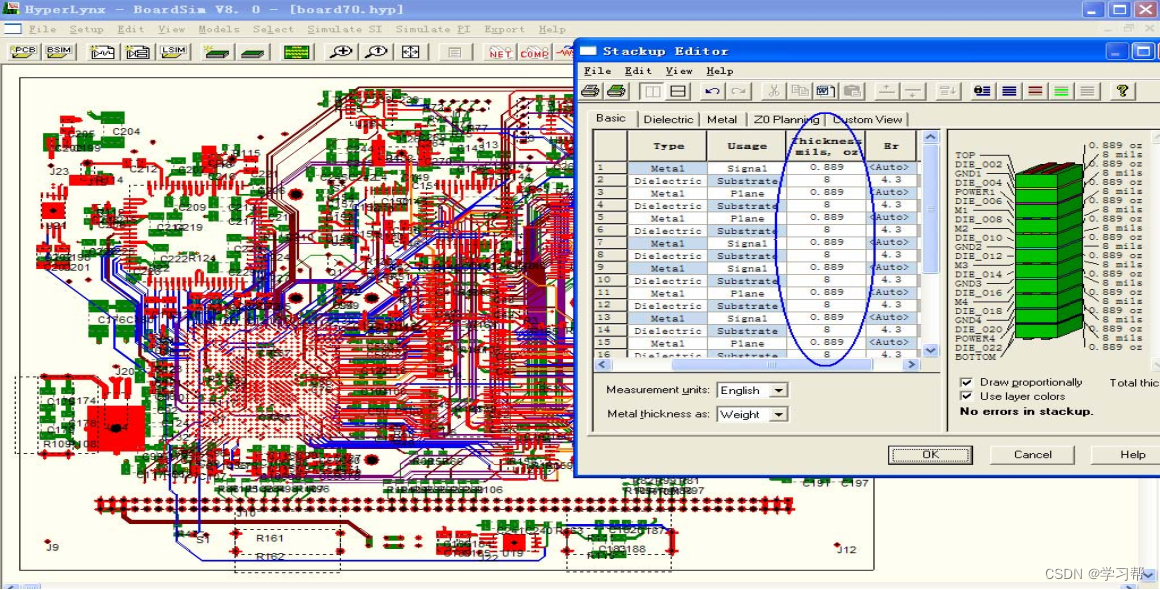Click the green print preview icon
The height and width of the screenshot is (590, 1160).
[616, 91]
